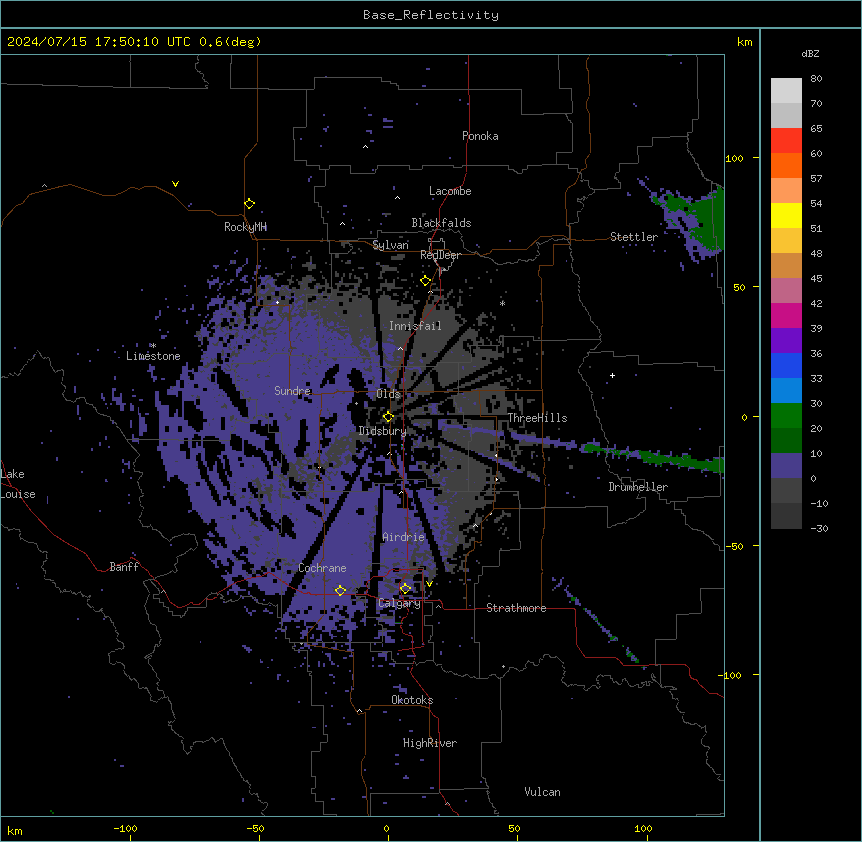Click the white caret marker southwest of Ponoka

coord(365,147)
